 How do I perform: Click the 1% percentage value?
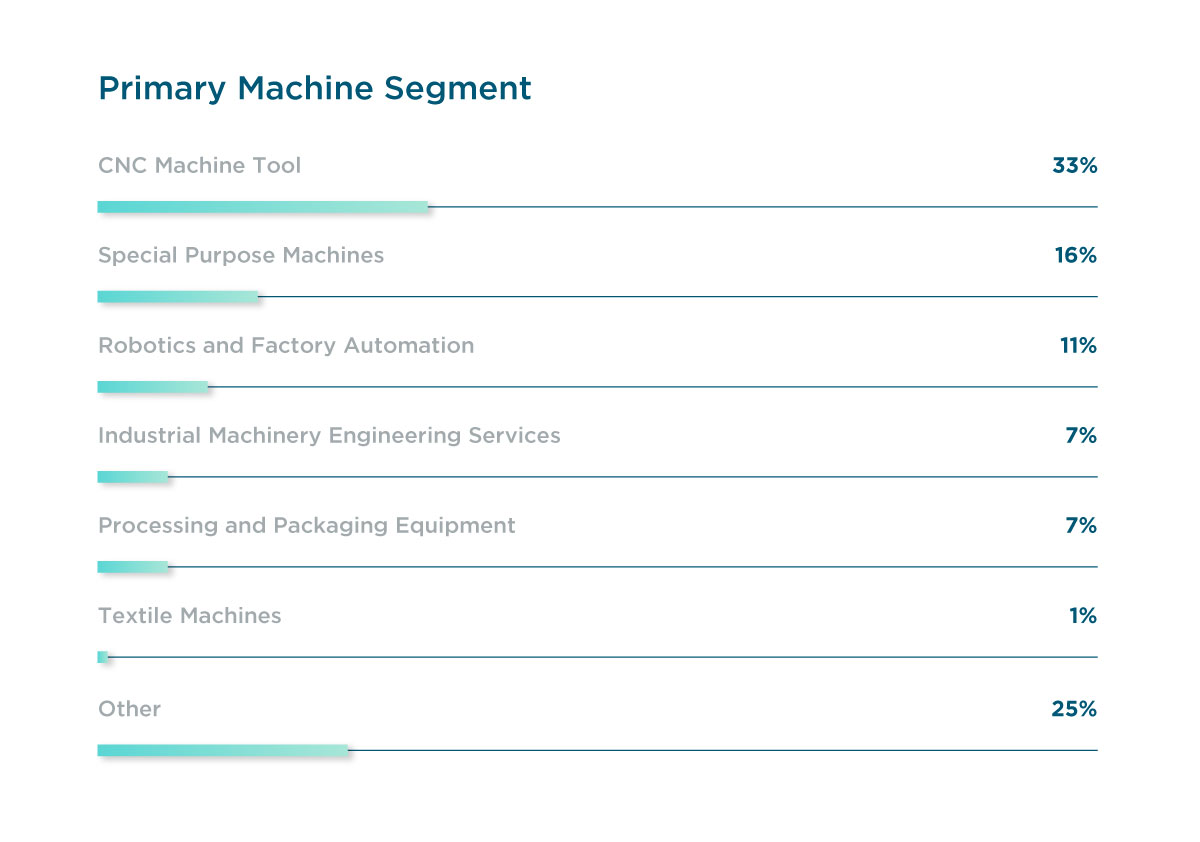[x=1083, y=616]
